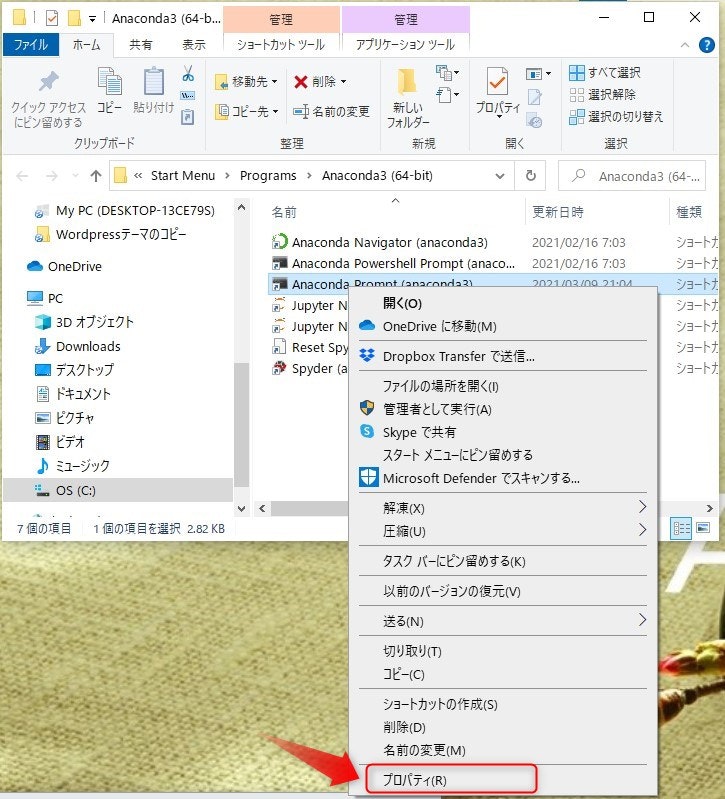Open Application Tools (アプリケーション ツール) tab

405,45
